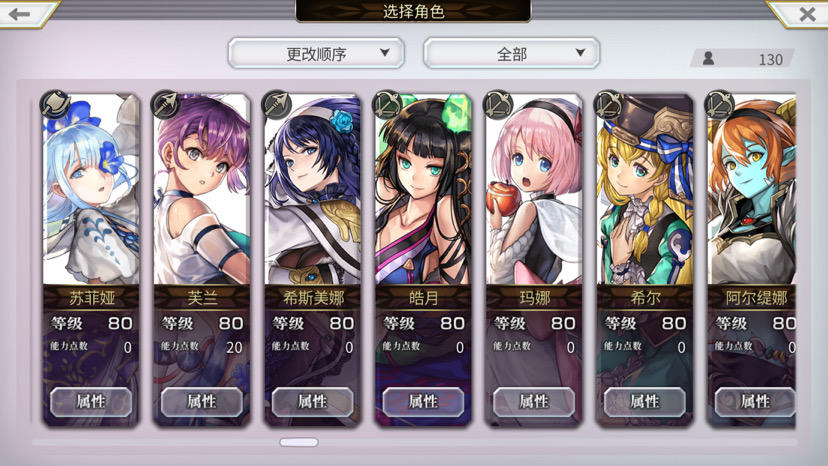Click the horizontal scrollbar handle
The width and height of the screenshot is (828, 466).
[x=299, y=442]
